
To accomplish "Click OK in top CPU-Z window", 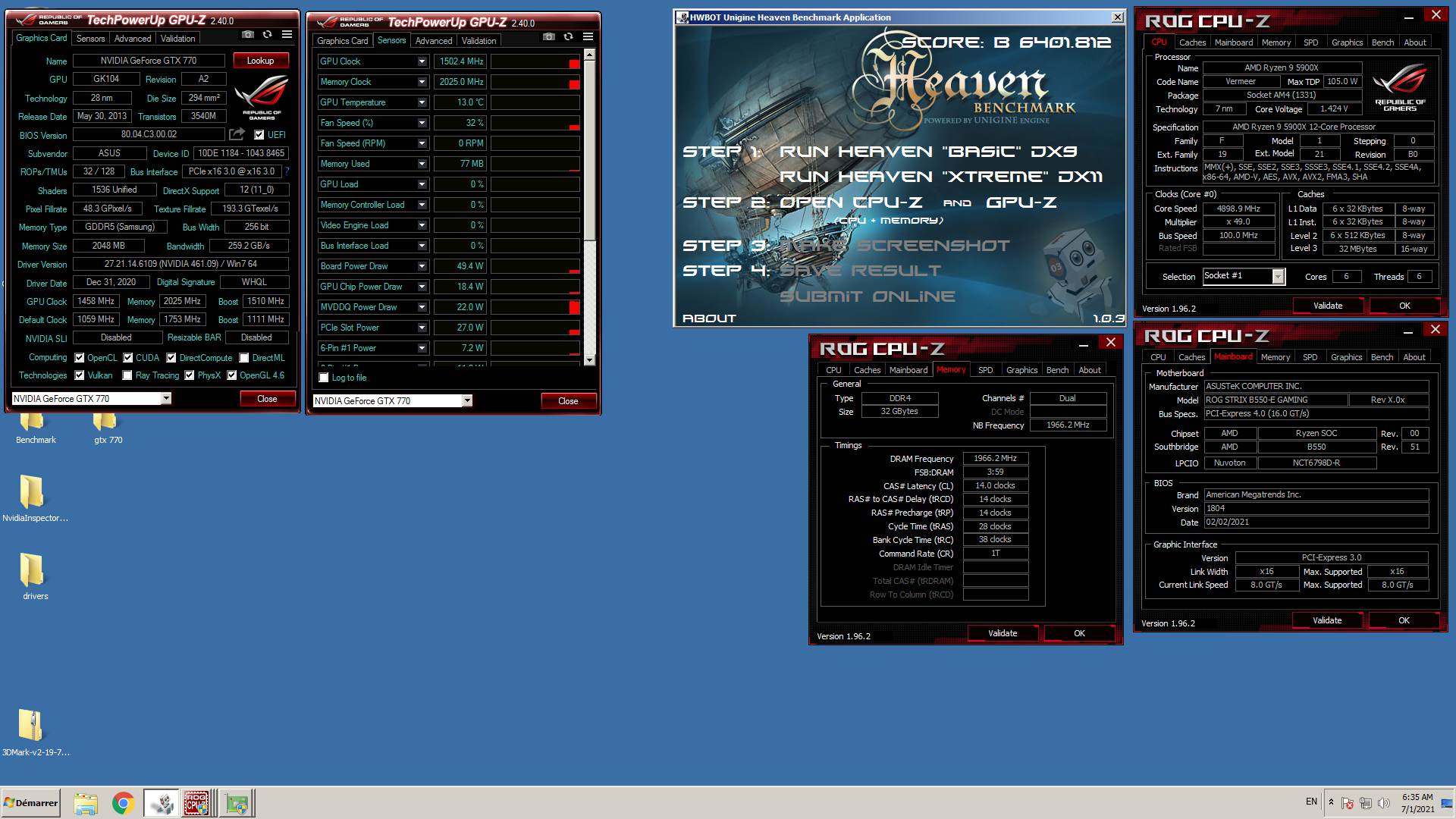I will tap(1404, 306).
